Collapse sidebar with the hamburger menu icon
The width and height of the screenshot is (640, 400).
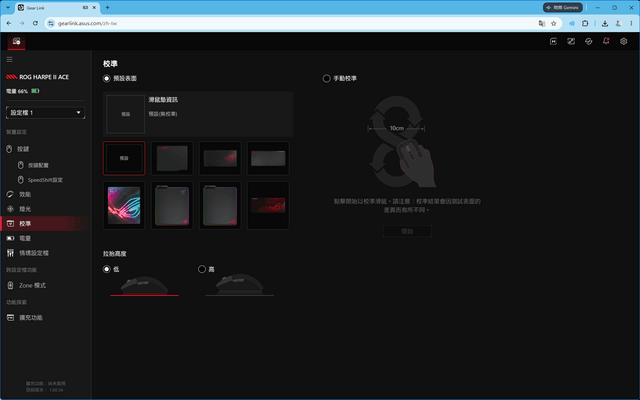coord(9,60)
